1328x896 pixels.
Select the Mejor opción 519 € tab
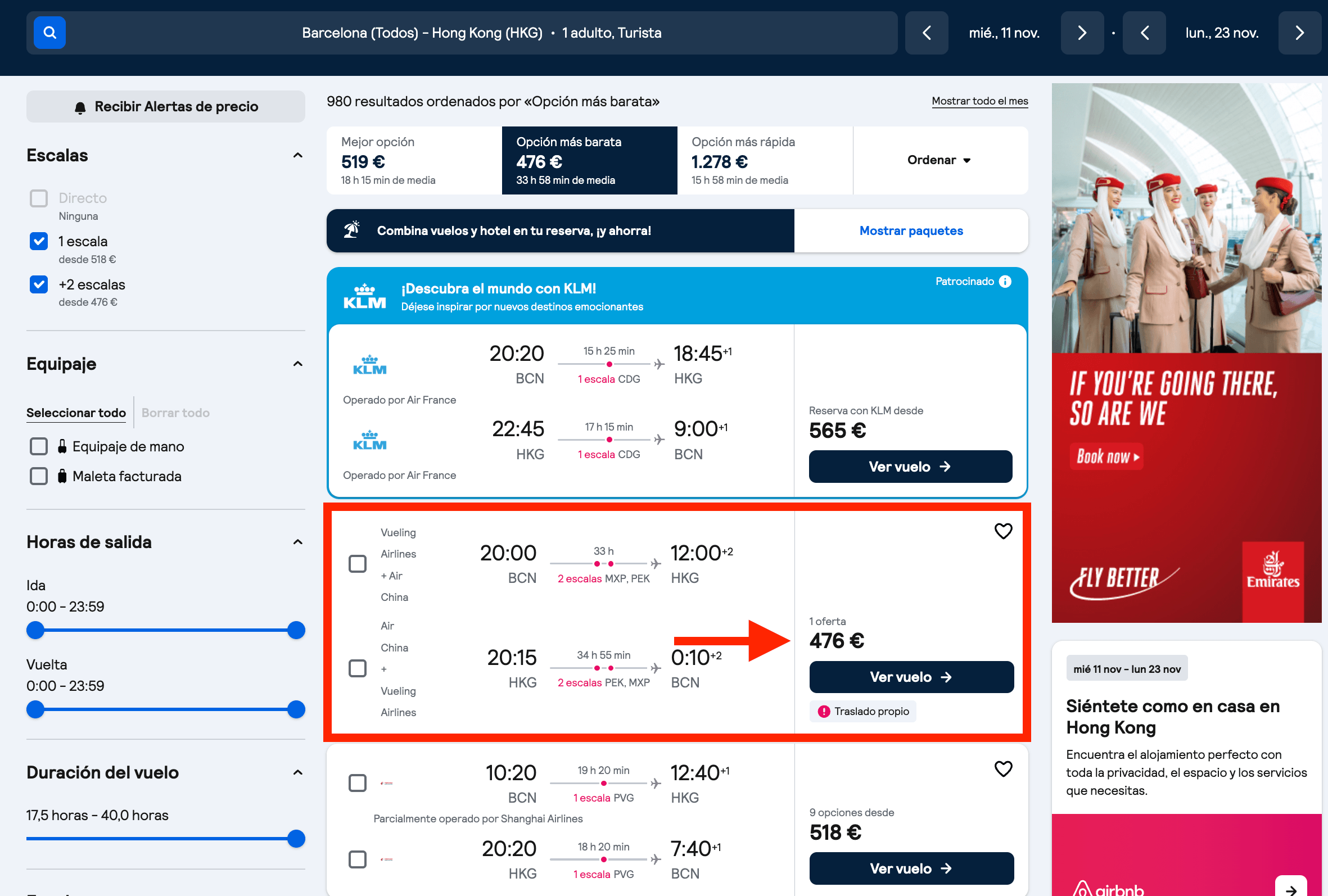(x=414, y=161)
